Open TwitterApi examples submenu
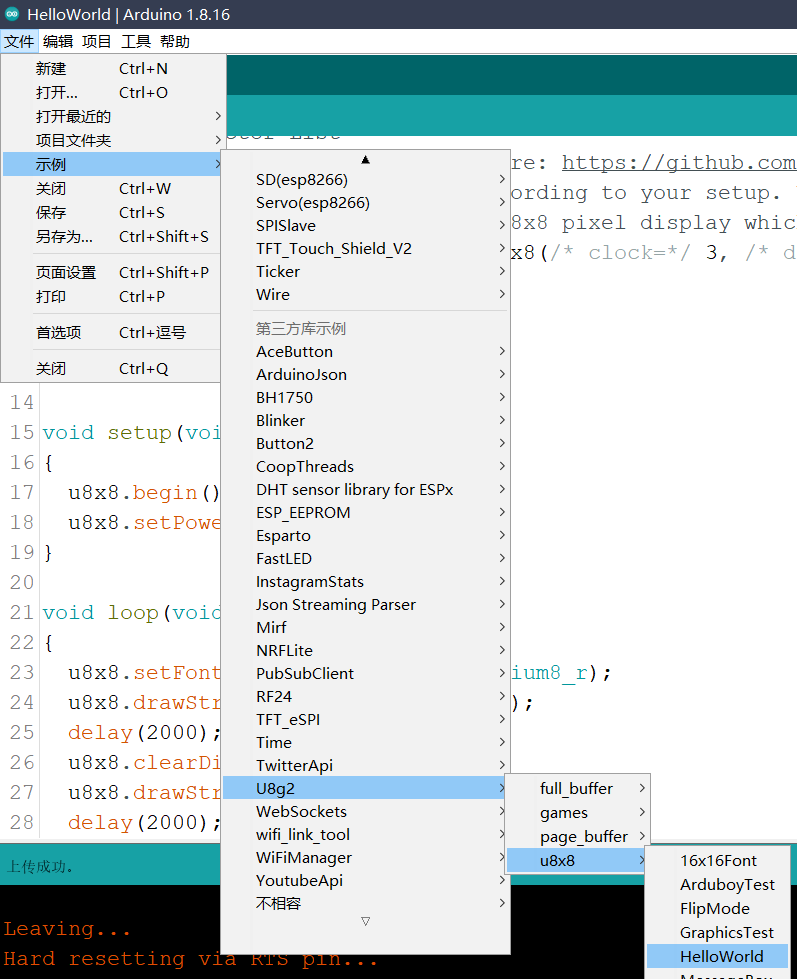The width and height of the screenshot is (797, 979). tap(366, 765)
